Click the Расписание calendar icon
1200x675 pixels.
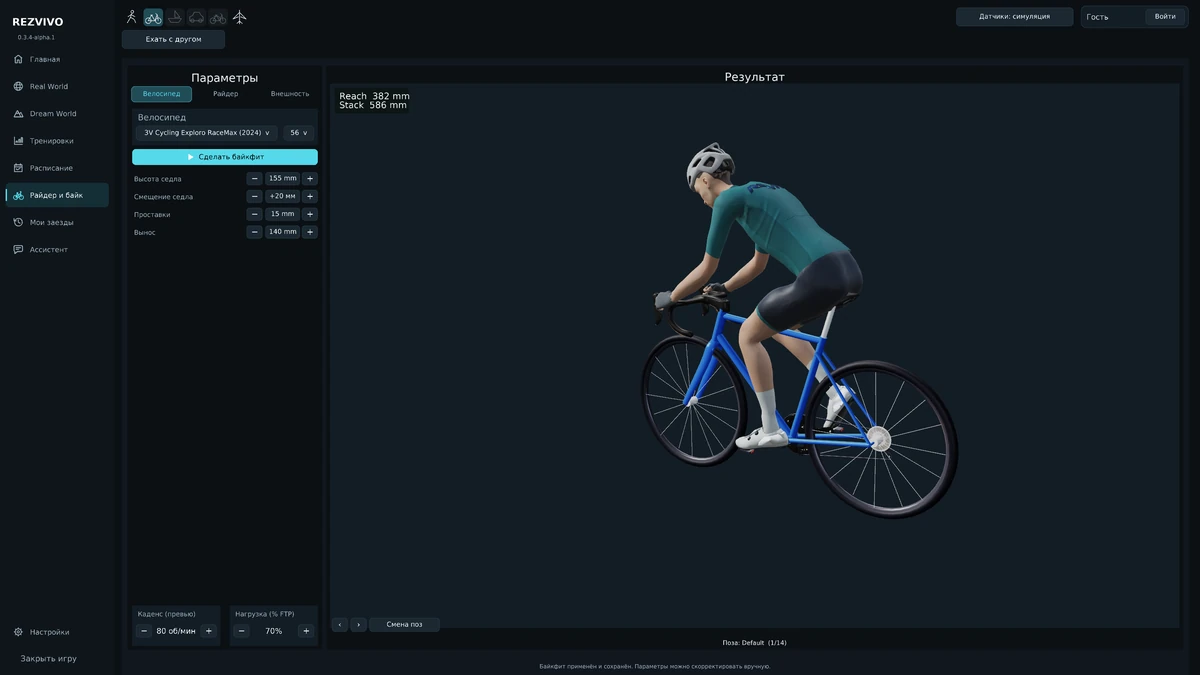(18, 168)
